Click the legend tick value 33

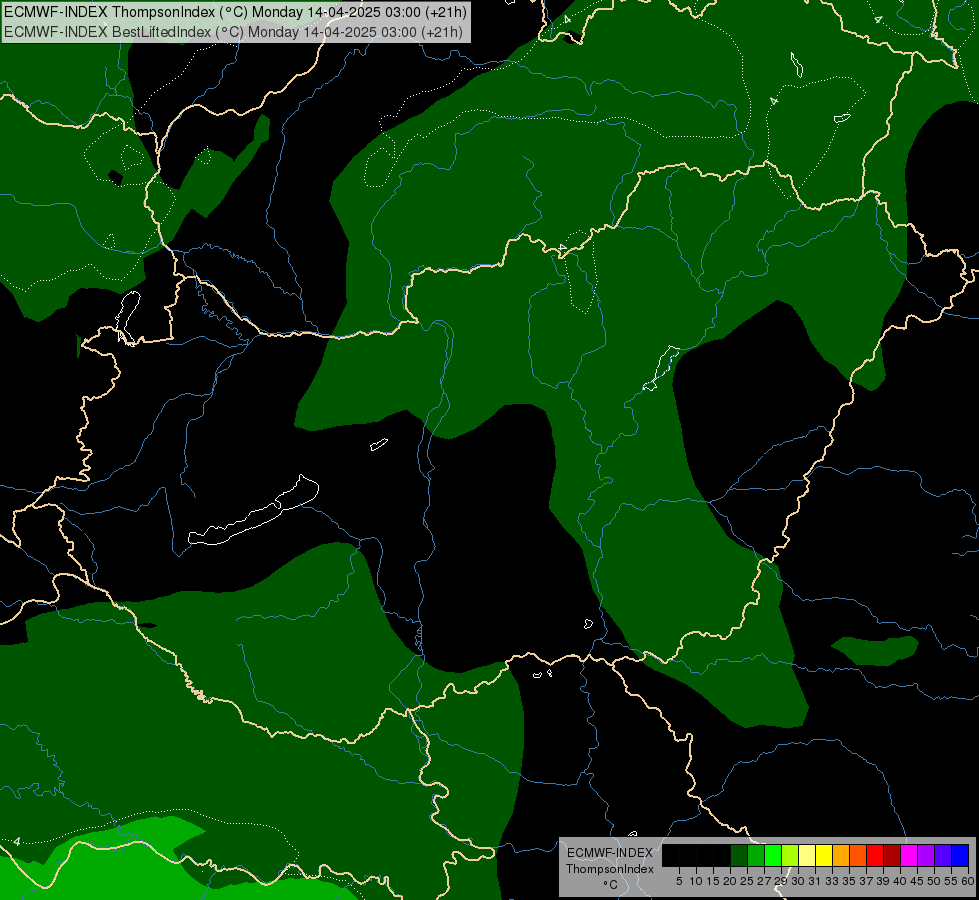832,881
